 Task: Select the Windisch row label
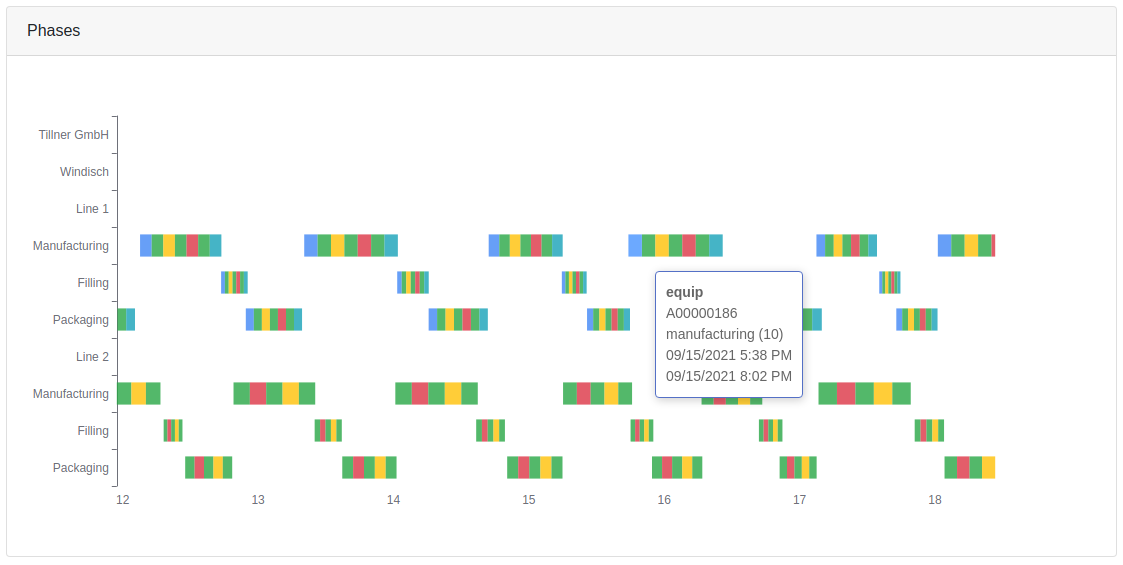point(84,172)
